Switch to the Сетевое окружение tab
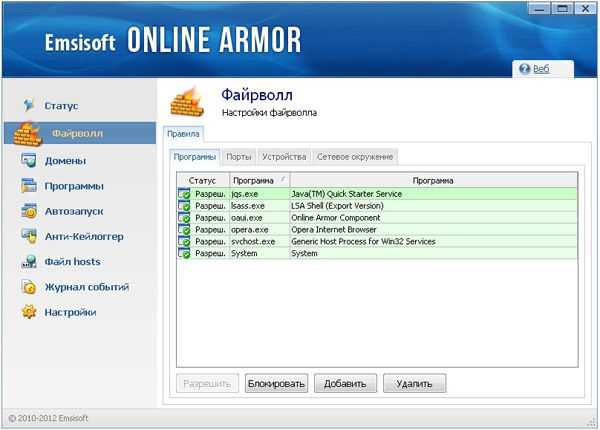The image size is (600, 430). point(355,157)
